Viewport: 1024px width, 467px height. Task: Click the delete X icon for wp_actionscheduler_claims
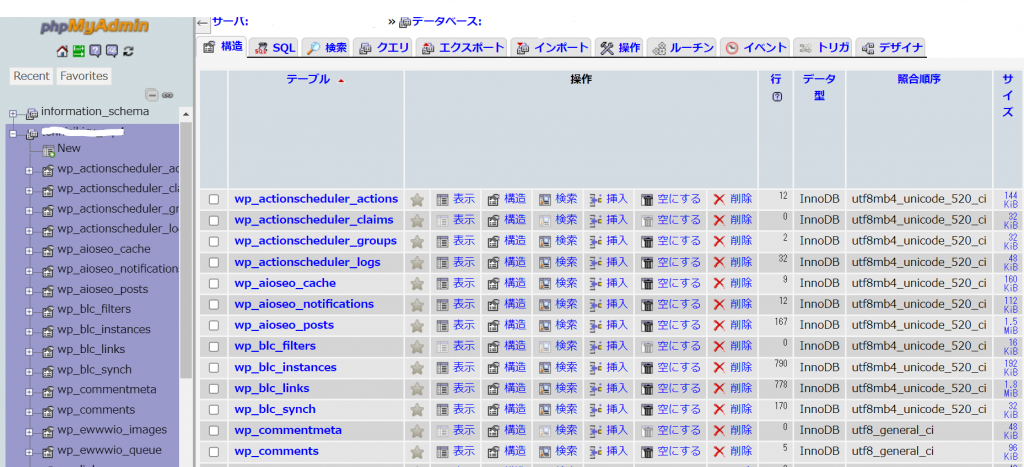click(719, 220)
